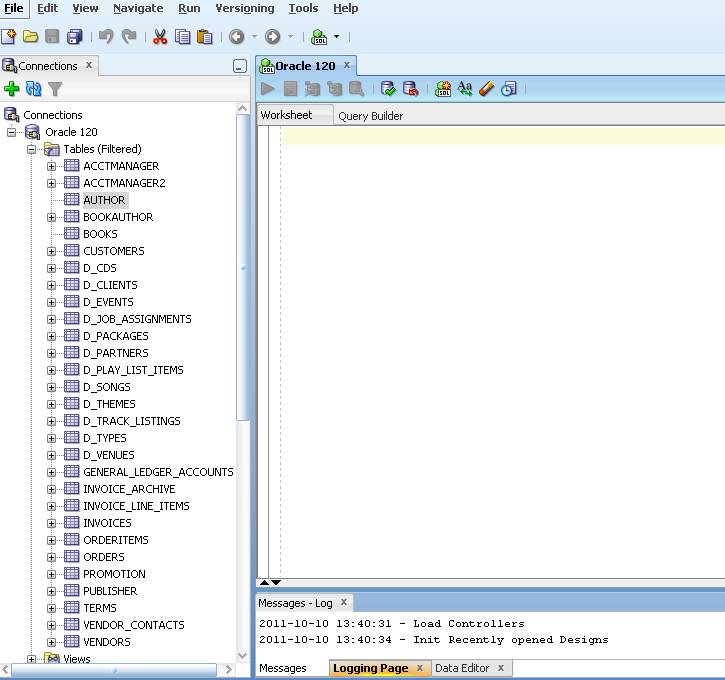Expand the ACCTMANAGER table node

point(52,166)
